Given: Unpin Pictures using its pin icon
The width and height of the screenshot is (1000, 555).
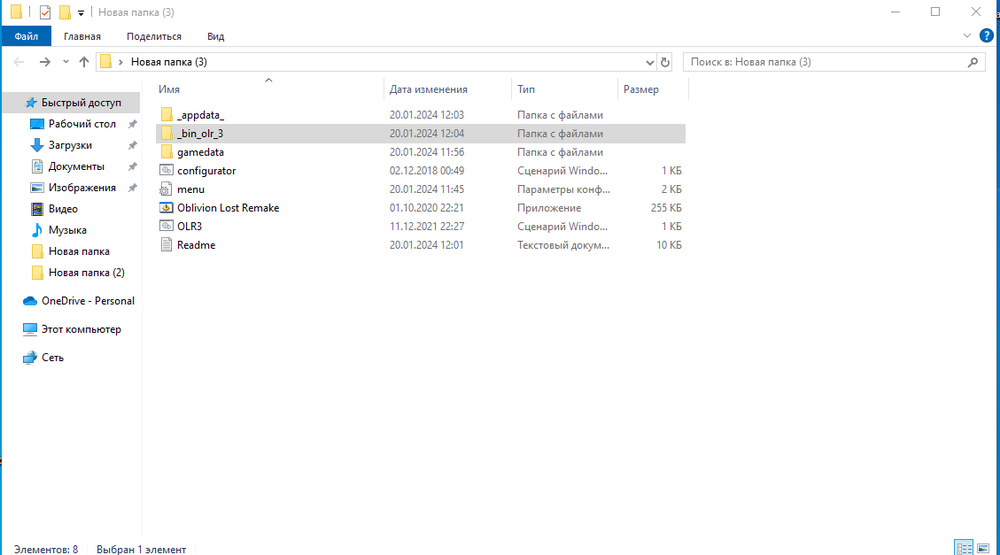Looking at the screenshot, I should 133,188.
